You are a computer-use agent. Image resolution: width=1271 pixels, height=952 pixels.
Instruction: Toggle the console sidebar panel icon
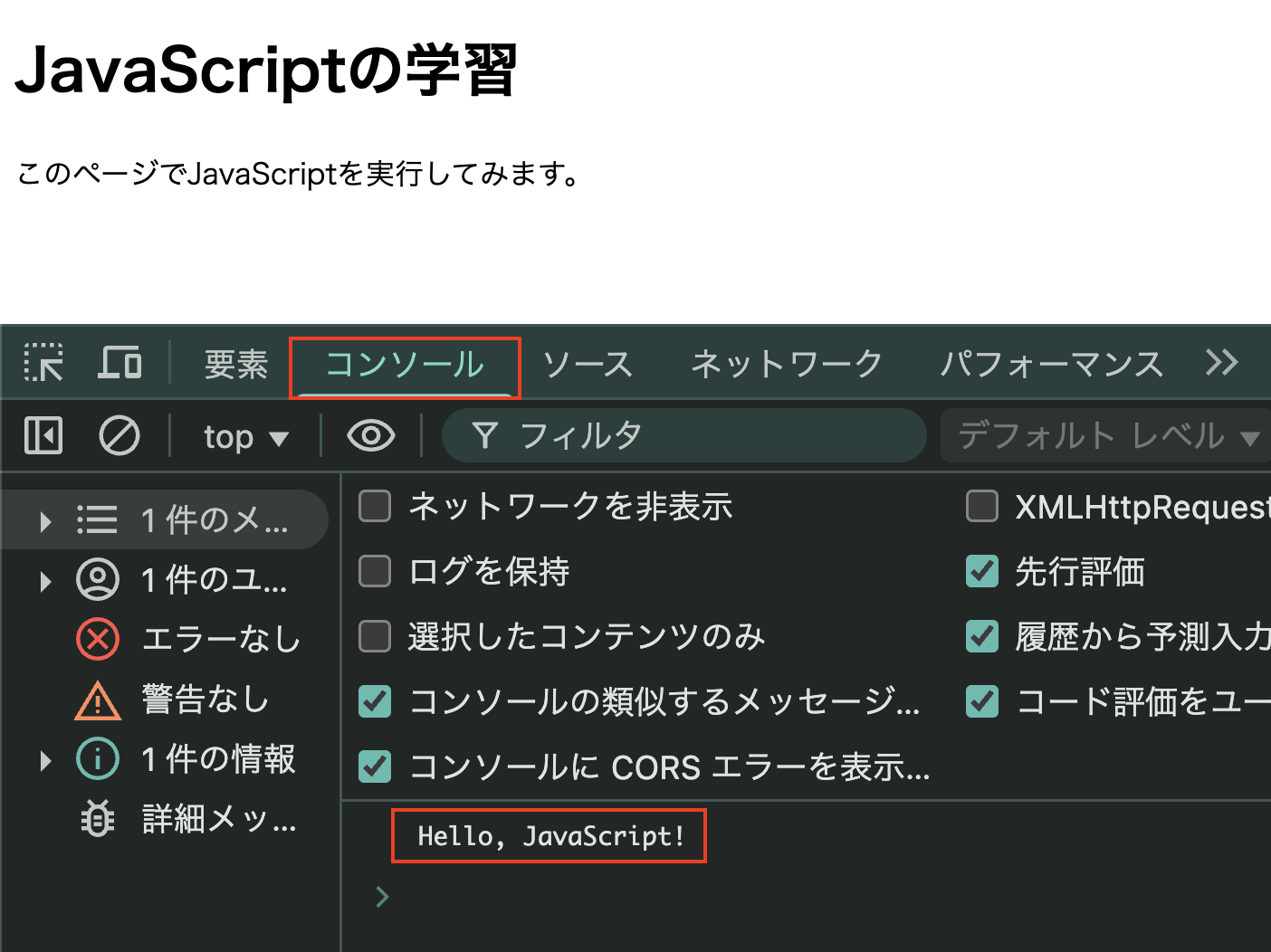coord(43,436)
